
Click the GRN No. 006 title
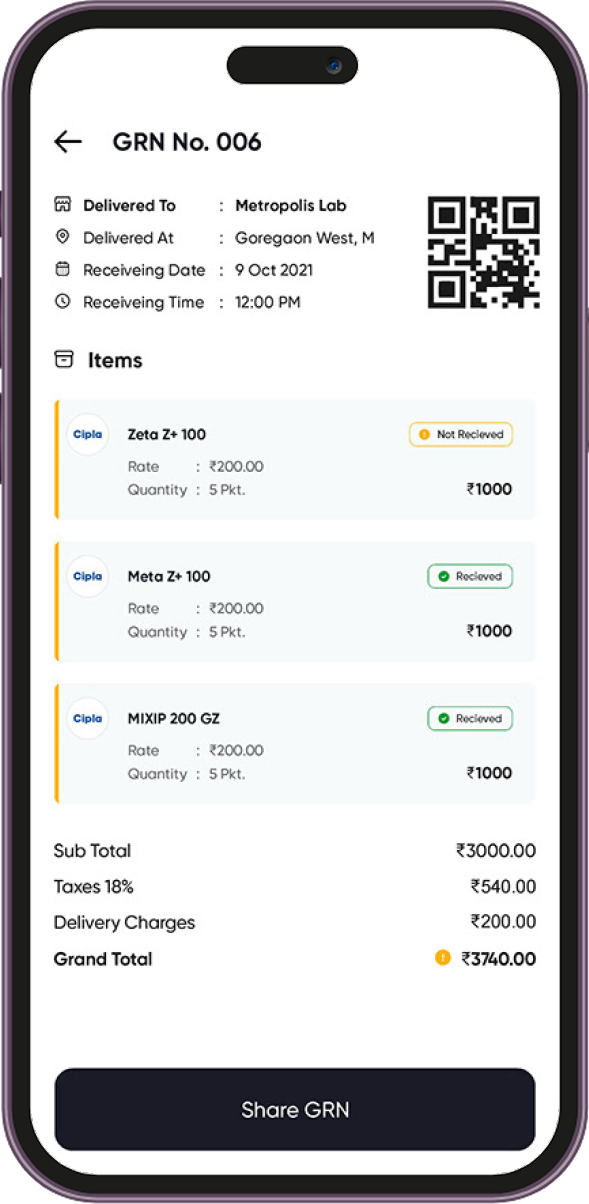point(187,142)
